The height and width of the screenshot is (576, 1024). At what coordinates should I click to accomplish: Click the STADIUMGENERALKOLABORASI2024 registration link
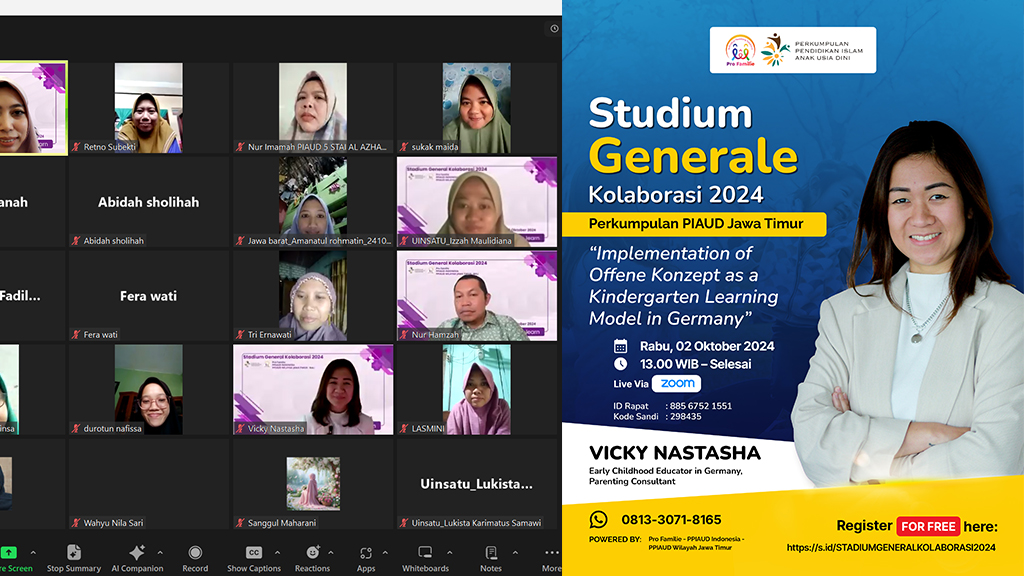[891, 547]
